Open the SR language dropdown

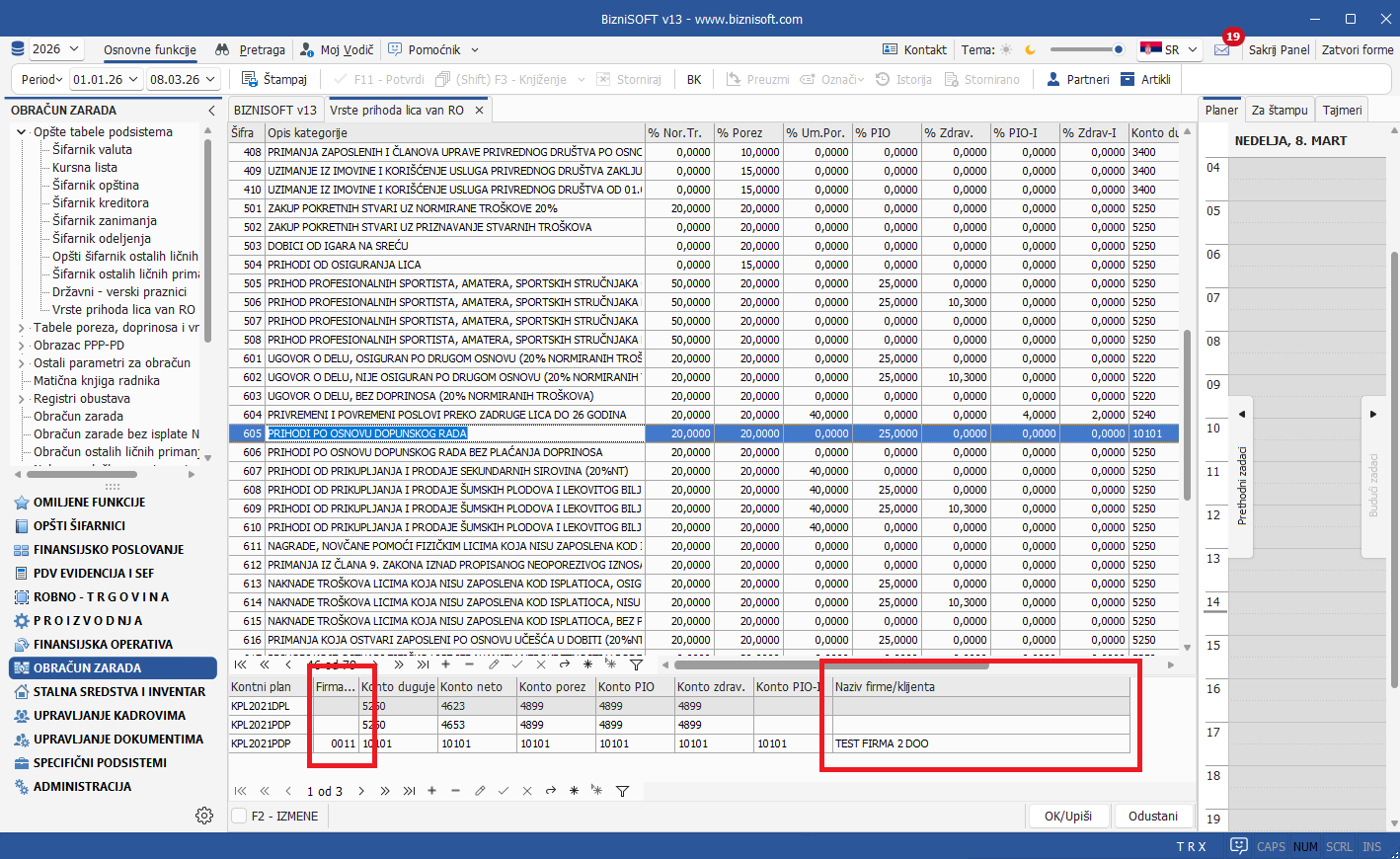1170,49
